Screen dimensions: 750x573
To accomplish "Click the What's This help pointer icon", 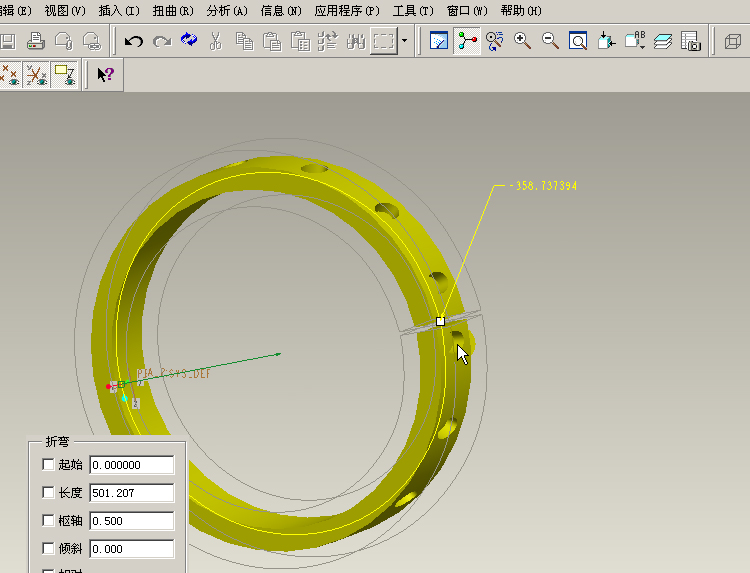I will coord(105,74).
